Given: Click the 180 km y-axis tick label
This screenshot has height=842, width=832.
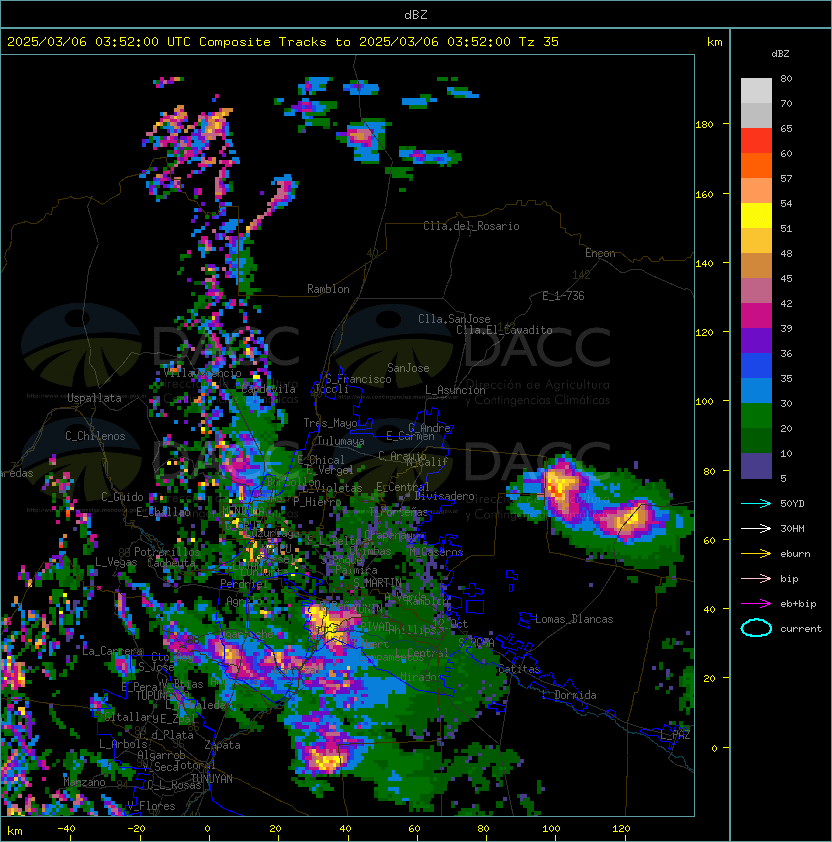Looking at the screenshot, I should [704, 125].
